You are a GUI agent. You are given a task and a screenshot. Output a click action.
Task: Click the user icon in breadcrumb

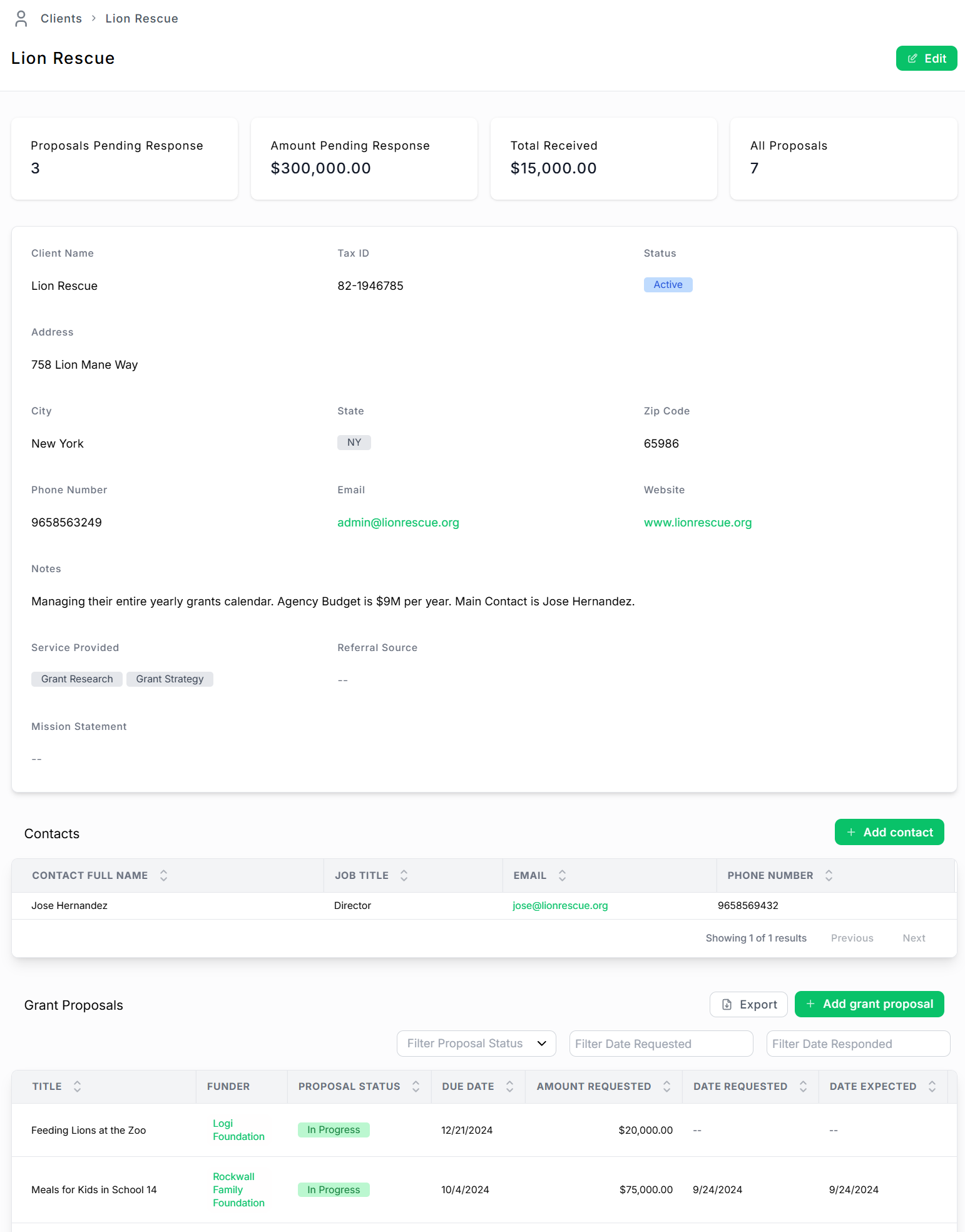point(21,19)
